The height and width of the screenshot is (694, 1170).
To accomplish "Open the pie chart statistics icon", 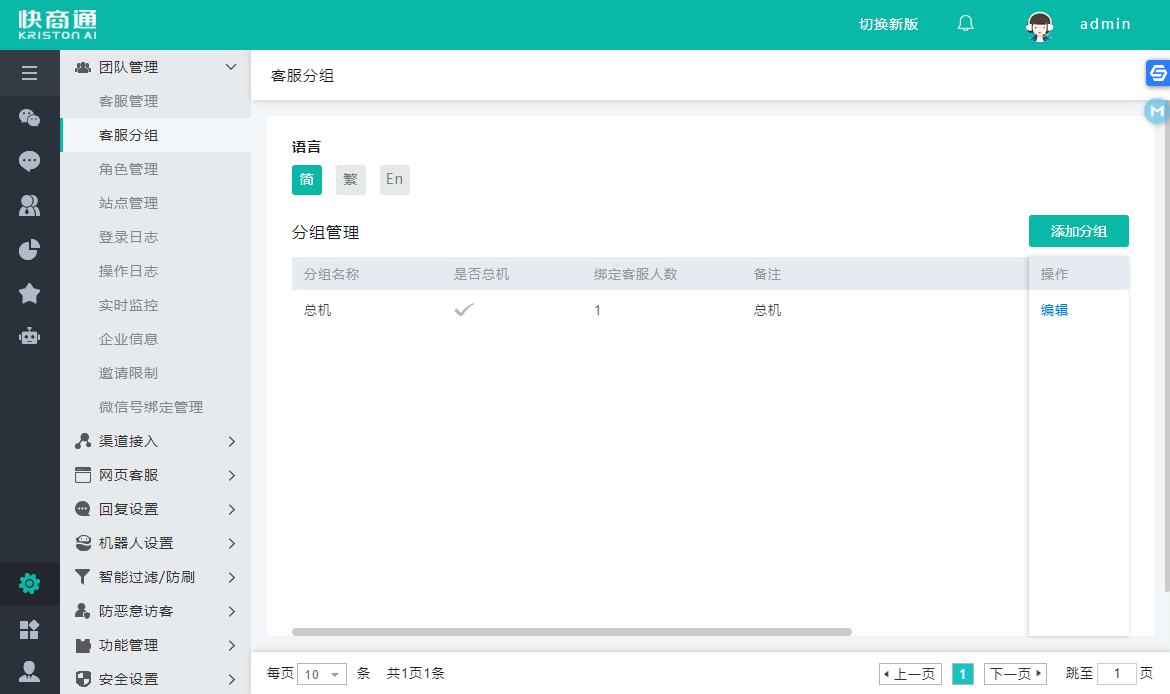I will (29, 249).
